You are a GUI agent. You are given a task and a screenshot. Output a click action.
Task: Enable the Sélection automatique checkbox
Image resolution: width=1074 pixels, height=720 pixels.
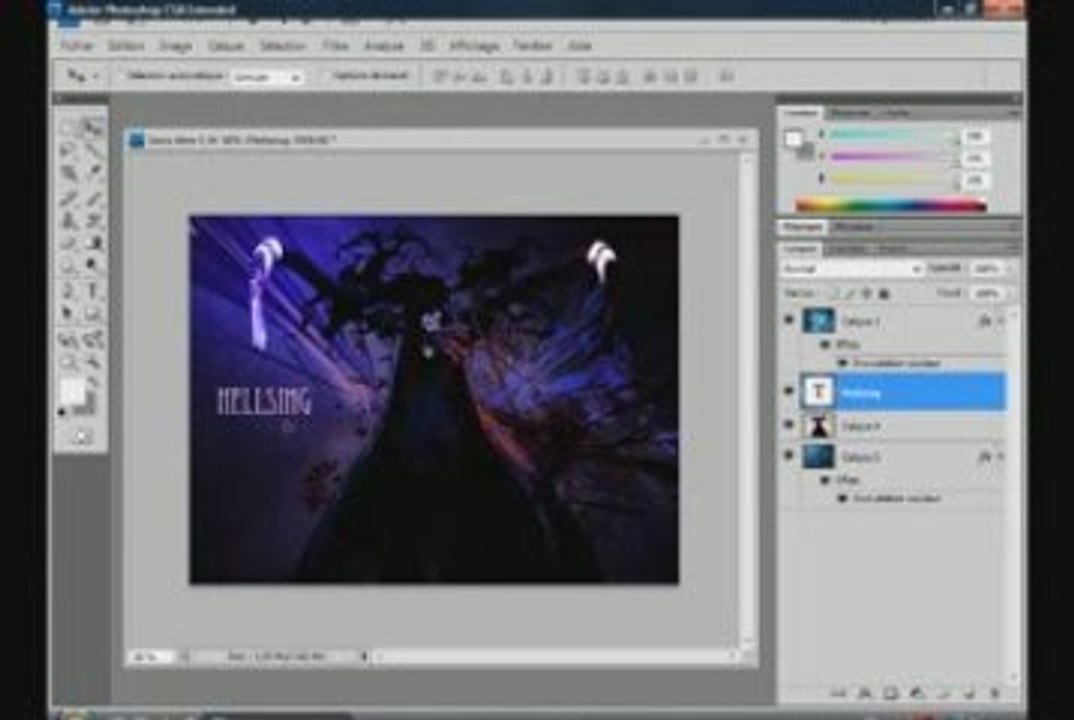coord(122,76)
